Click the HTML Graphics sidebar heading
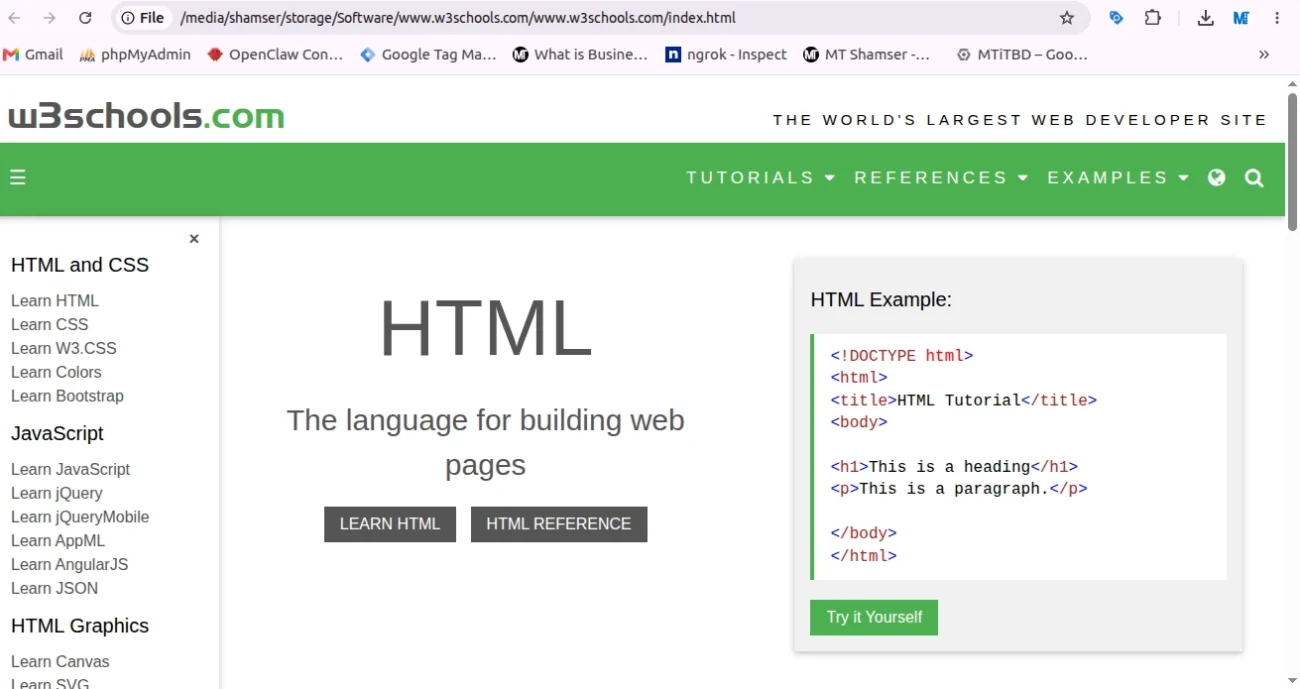Image resolution: width=1300 pixels, height=689 pixels. [80, 627]
